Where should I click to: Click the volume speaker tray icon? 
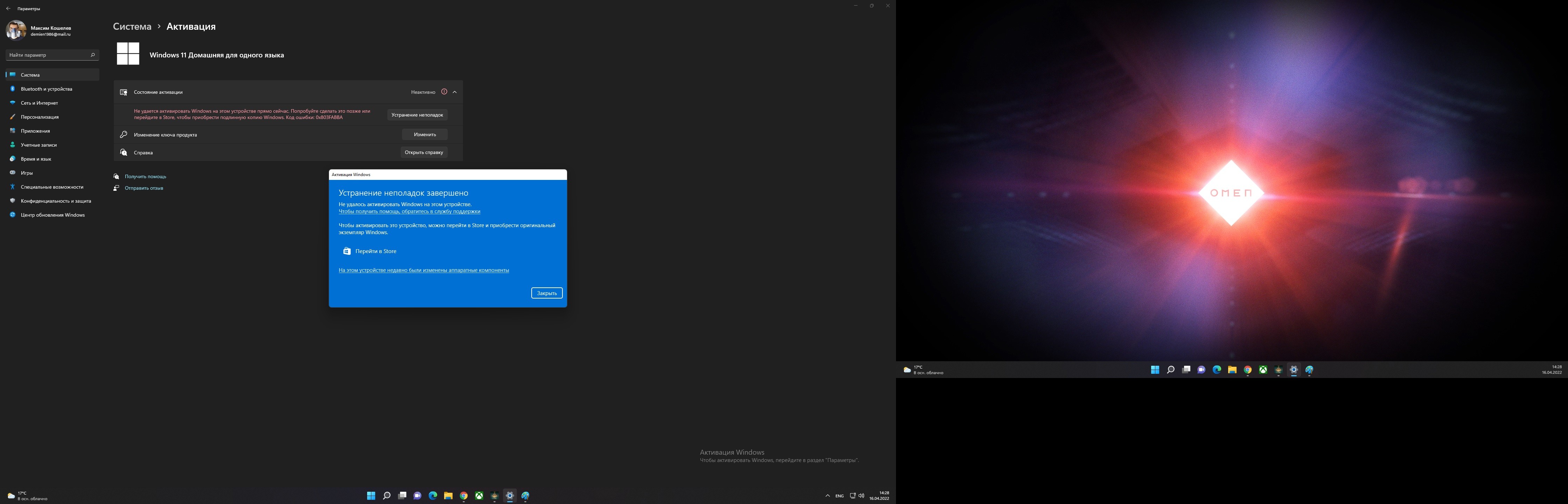(861, 496)
